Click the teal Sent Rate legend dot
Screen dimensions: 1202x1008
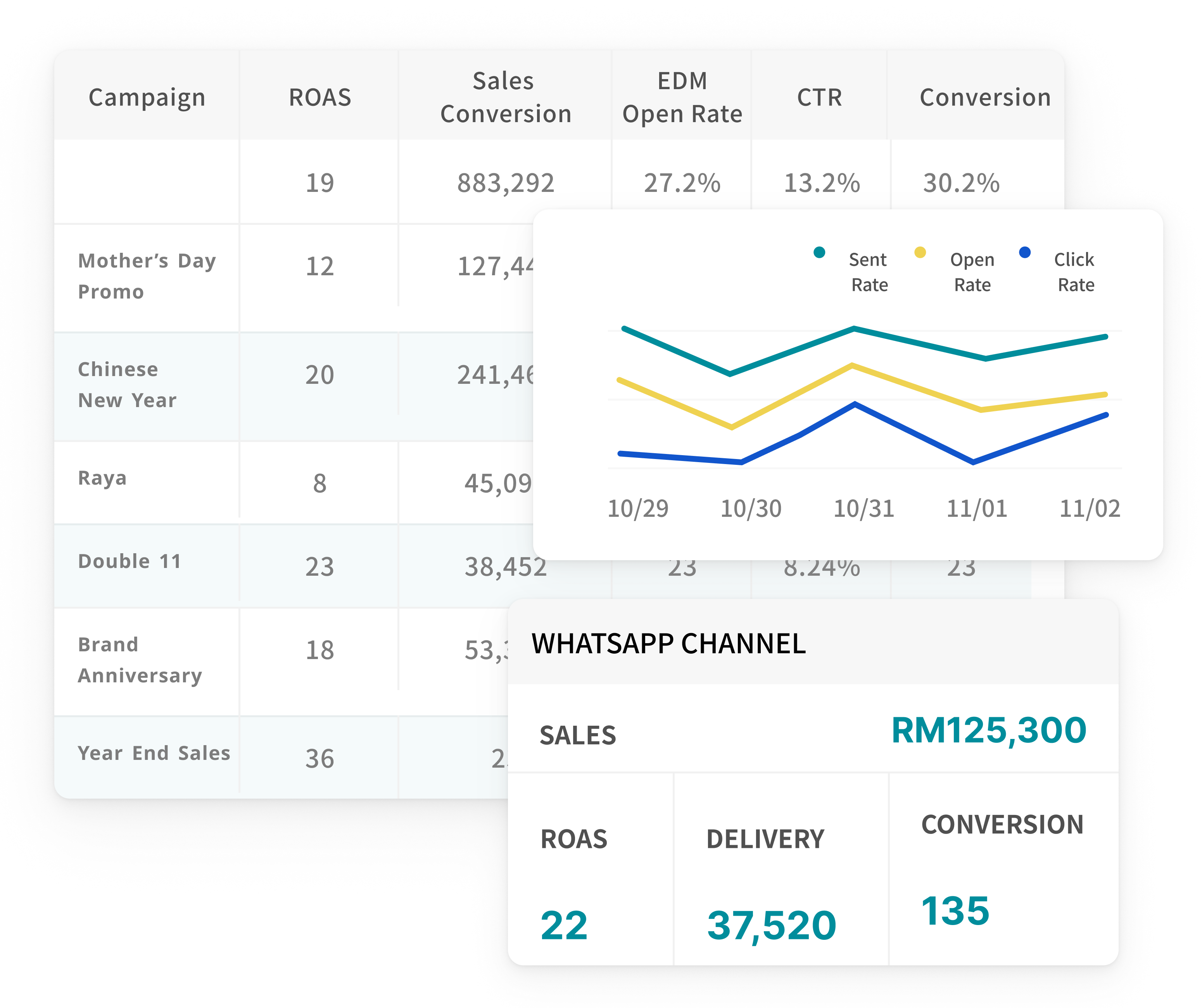pyautogui.click(x=820, y=253)
